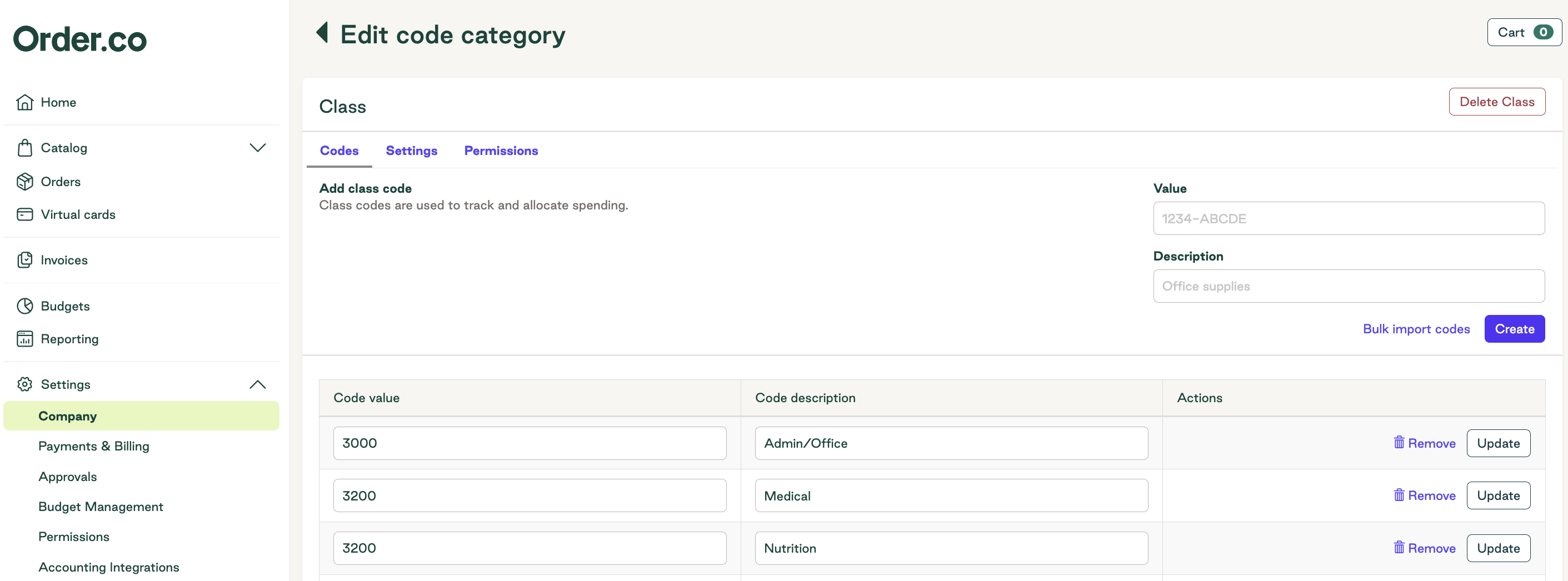Update the Medical code row
This screenshot has height=581, width=1568.
(x=1498, y=495)
